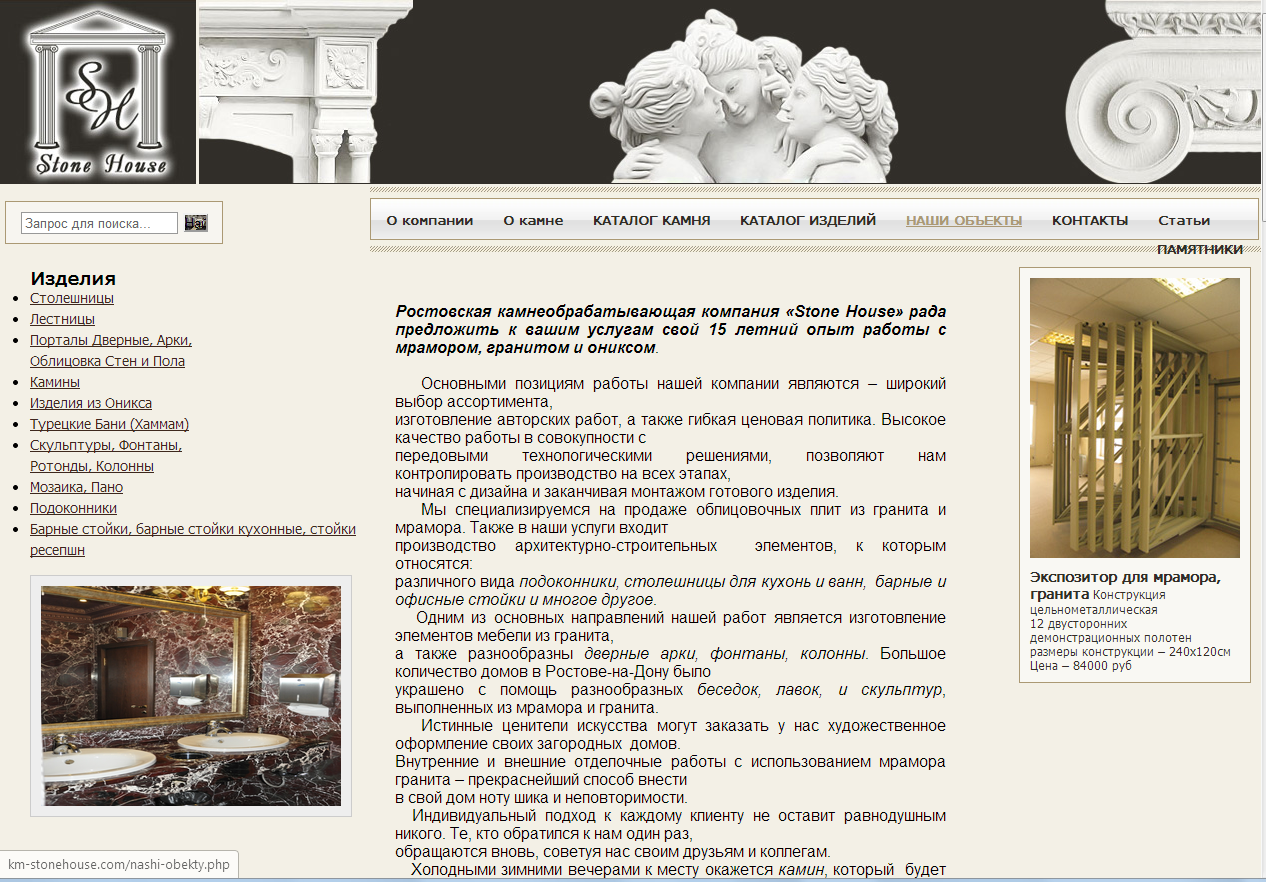Open Изделия из Оникса link
This screenshot has width=1266, height=882.
(91, 403)
